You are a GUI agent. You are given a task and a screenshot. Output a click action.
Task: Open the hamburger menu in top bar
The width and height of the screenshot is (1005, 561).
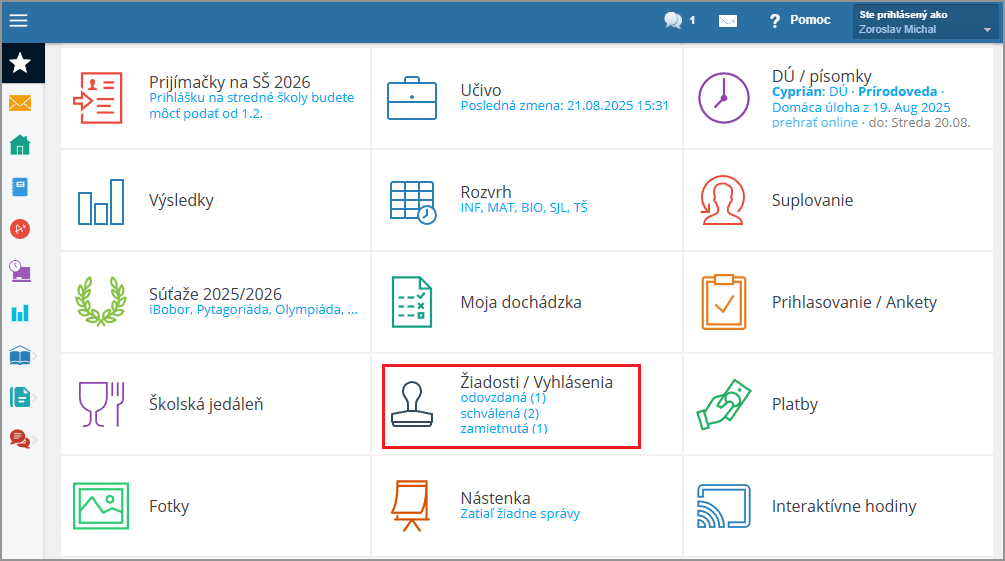19,20
